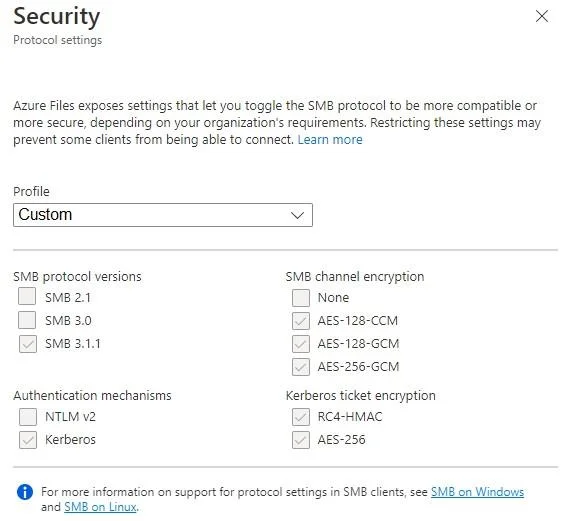Click the SMB 3.1.1 label text
The height and width of the screenshot is (521, 561).
click(x=73, y=344)
